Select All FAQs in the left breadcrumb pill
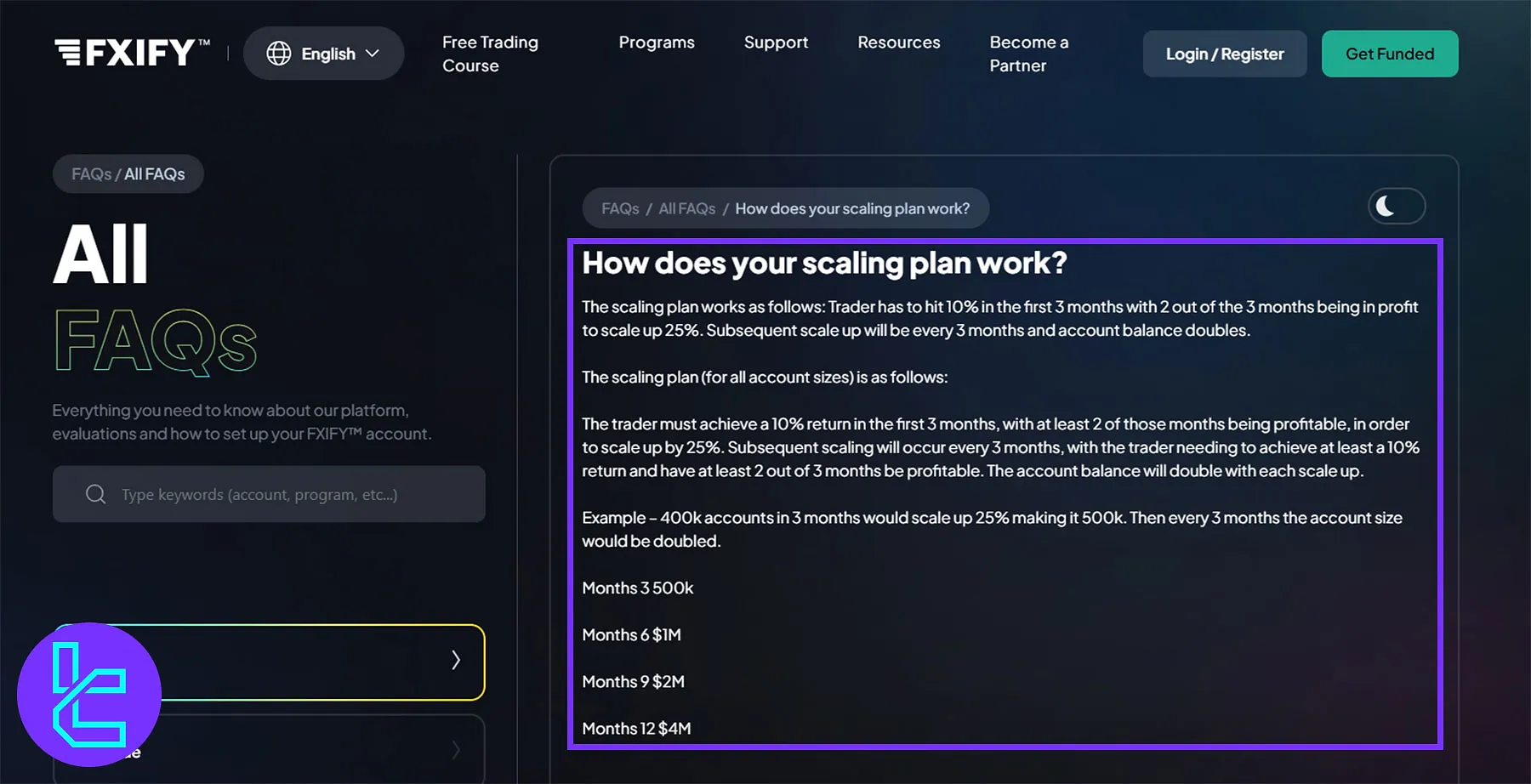The width and height of the screenshot is (1531, 784). tap(155, 174)
